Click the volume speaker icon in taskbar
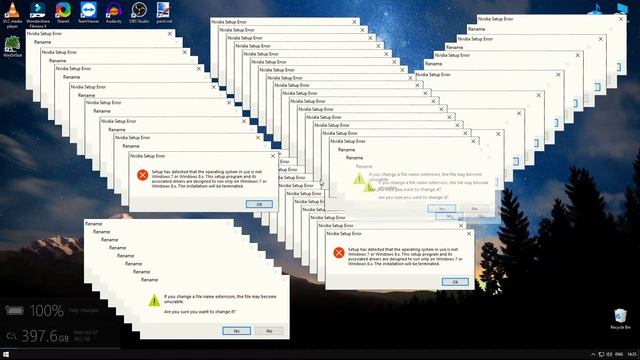This screenshot has height=360, width=640. [609, 354]
